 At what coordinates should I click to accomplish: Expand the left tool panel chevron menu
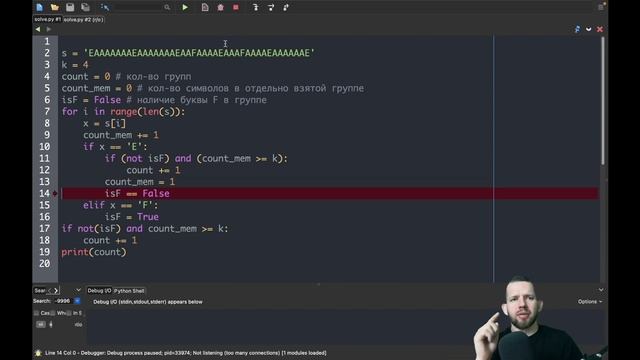(78, 290)
